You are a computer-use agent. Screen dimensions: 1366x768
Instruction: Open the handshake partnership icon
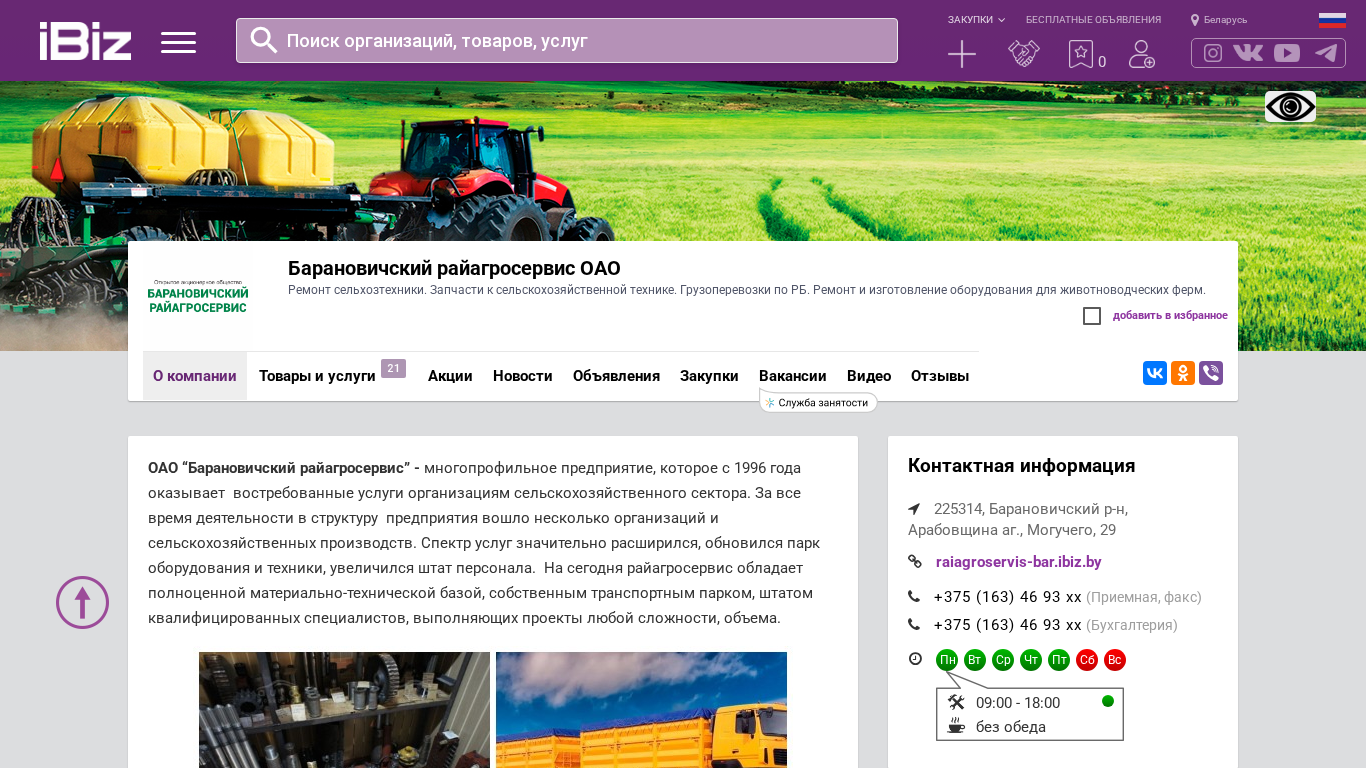point(1024,54)
